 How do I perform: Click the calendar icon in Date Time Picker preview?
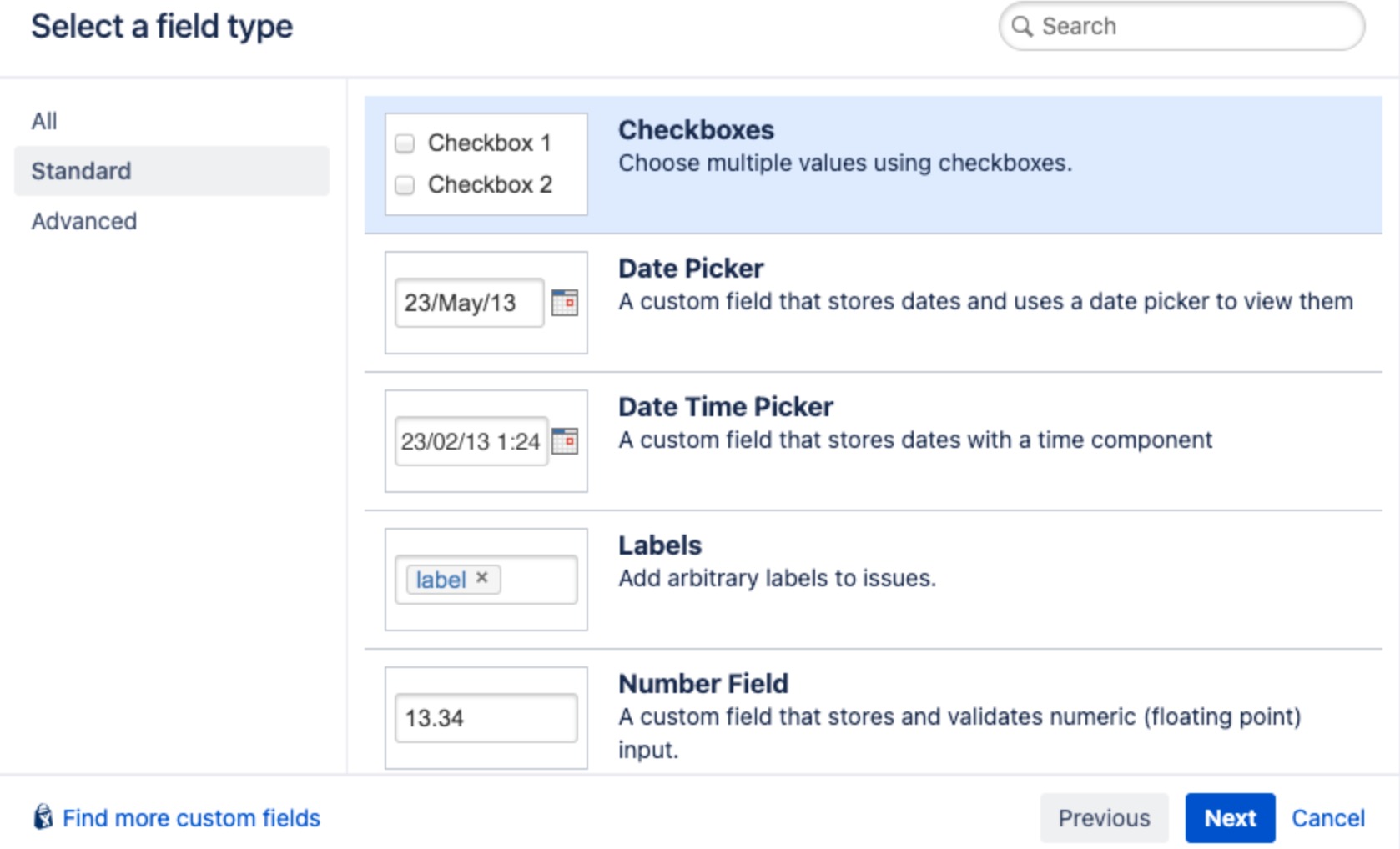[565, 440]
